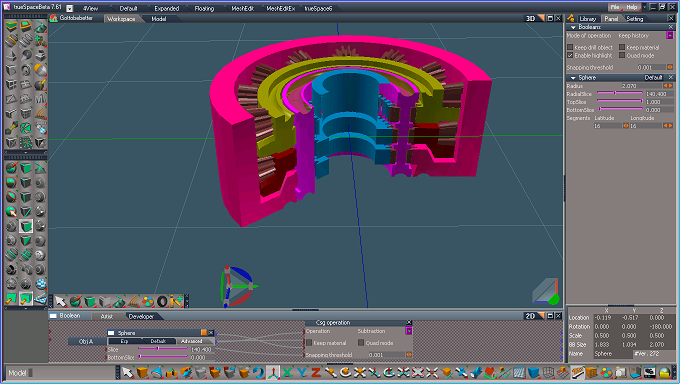Screen dimensions: 680x384
Task: Open the Setting tab
Action: coord(634,19)
